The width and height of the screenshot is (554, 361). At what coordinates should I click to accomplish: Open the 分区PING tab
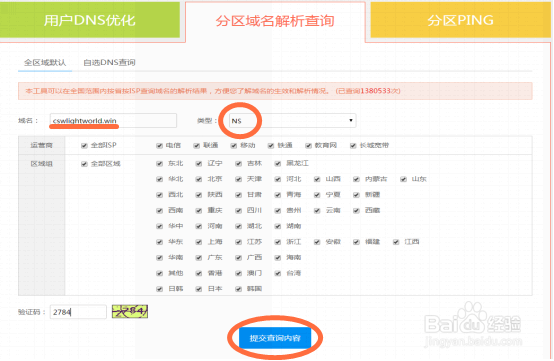(x=460, y=20)
